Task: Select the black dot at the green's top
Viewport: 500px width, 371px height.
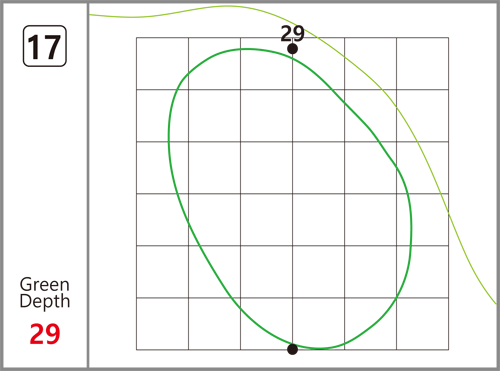Action: (x=292, y=49)
